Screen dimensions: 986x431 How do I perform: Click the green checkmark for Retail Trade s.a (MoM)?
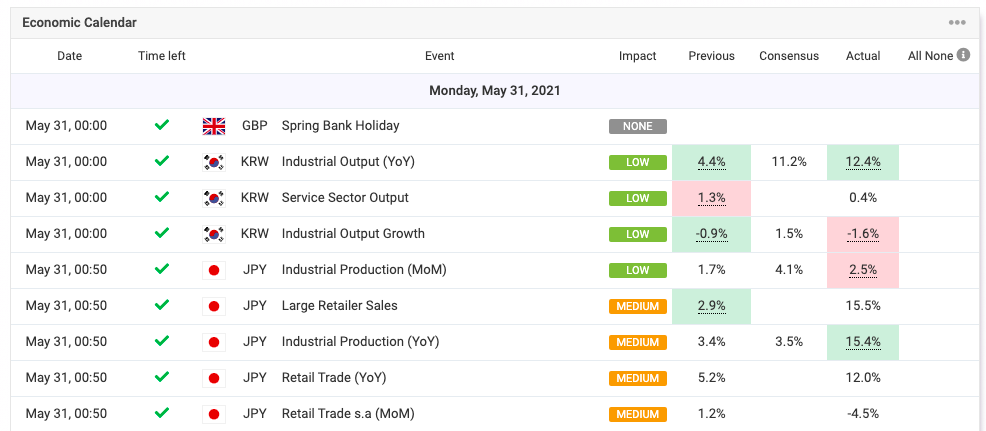[162, 413]
